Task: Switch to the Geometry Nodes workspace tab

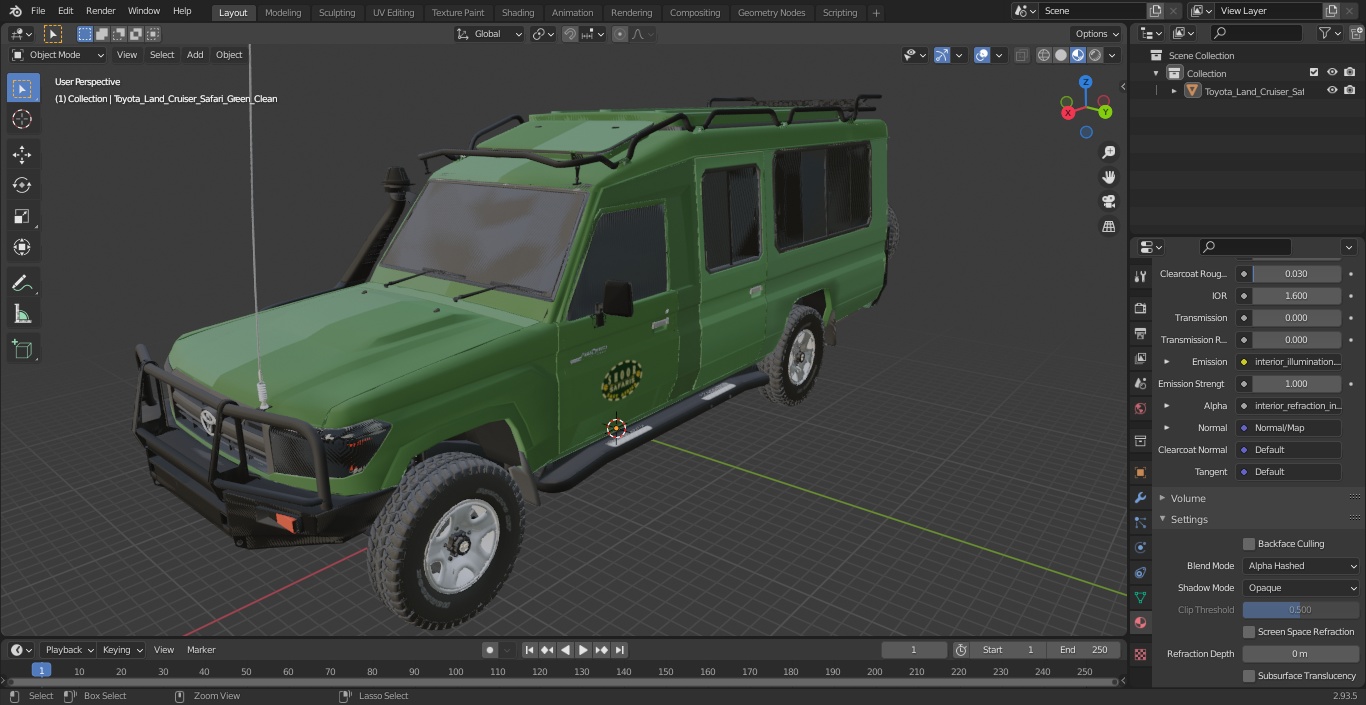Action: click(x=771, y=13)
